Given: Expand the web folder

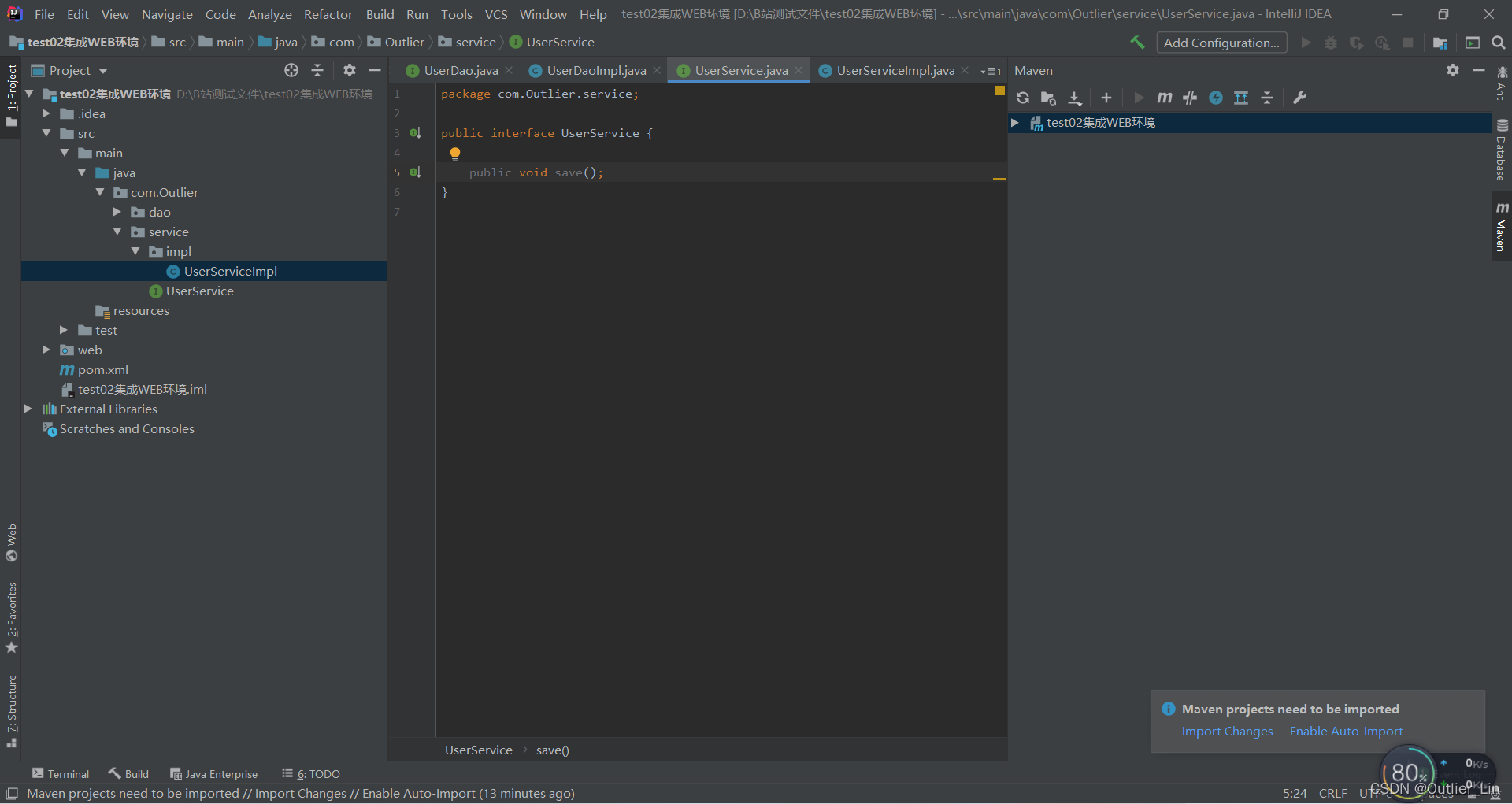Looking at the screenshot, I should 46,350.
